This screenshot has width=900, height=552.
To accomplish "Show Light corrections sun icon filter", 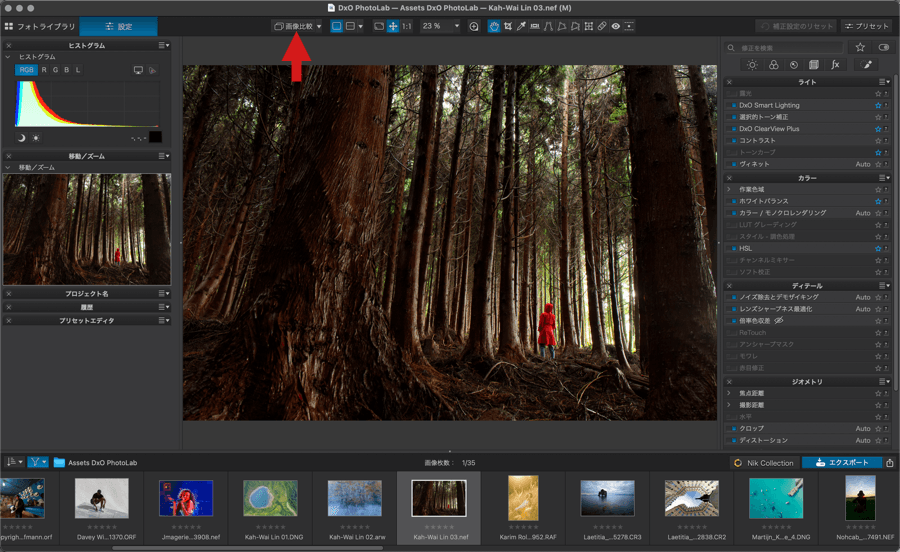I will (x=752, y=65).
